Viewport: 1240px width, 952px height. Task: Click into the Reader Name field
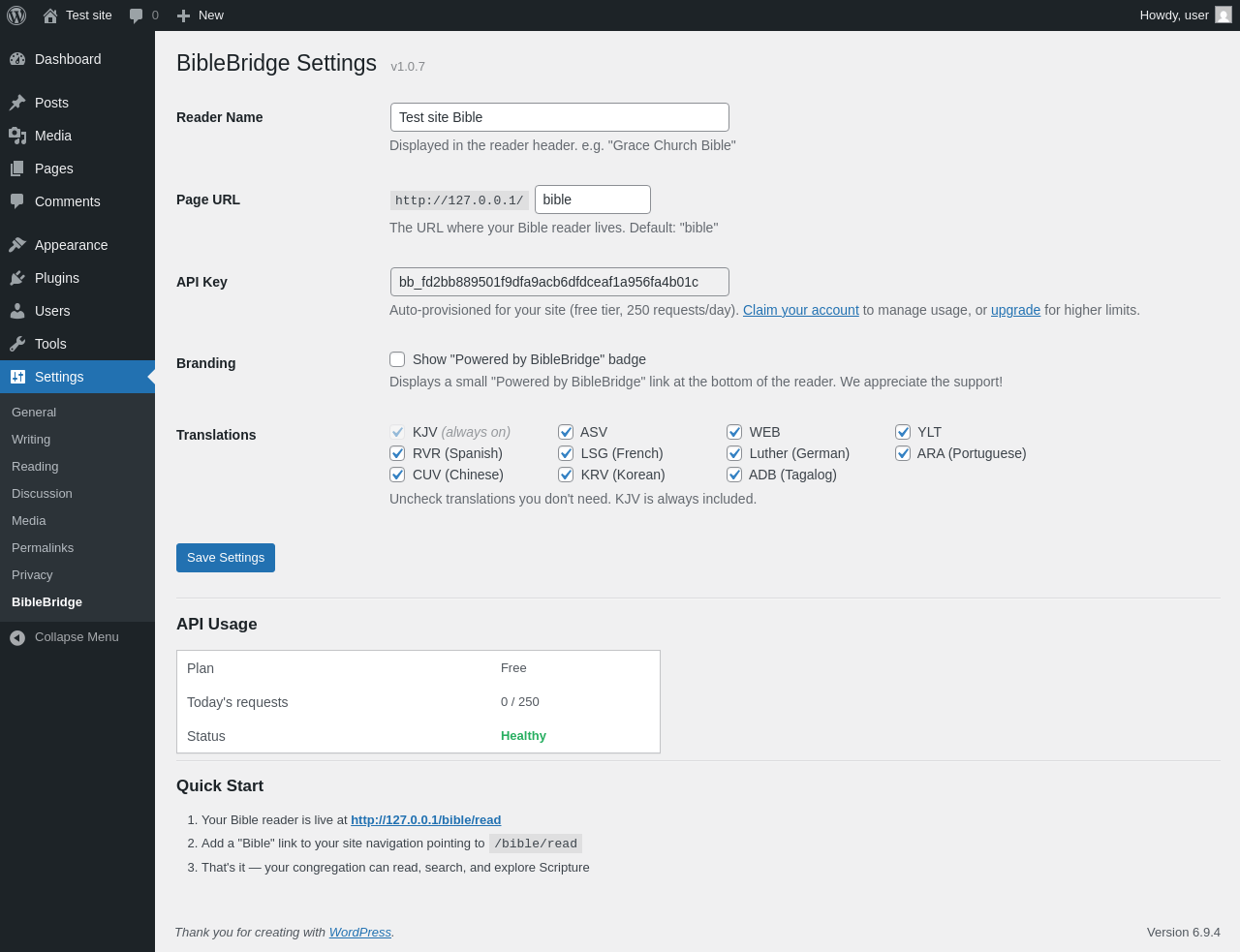point(560,117)
